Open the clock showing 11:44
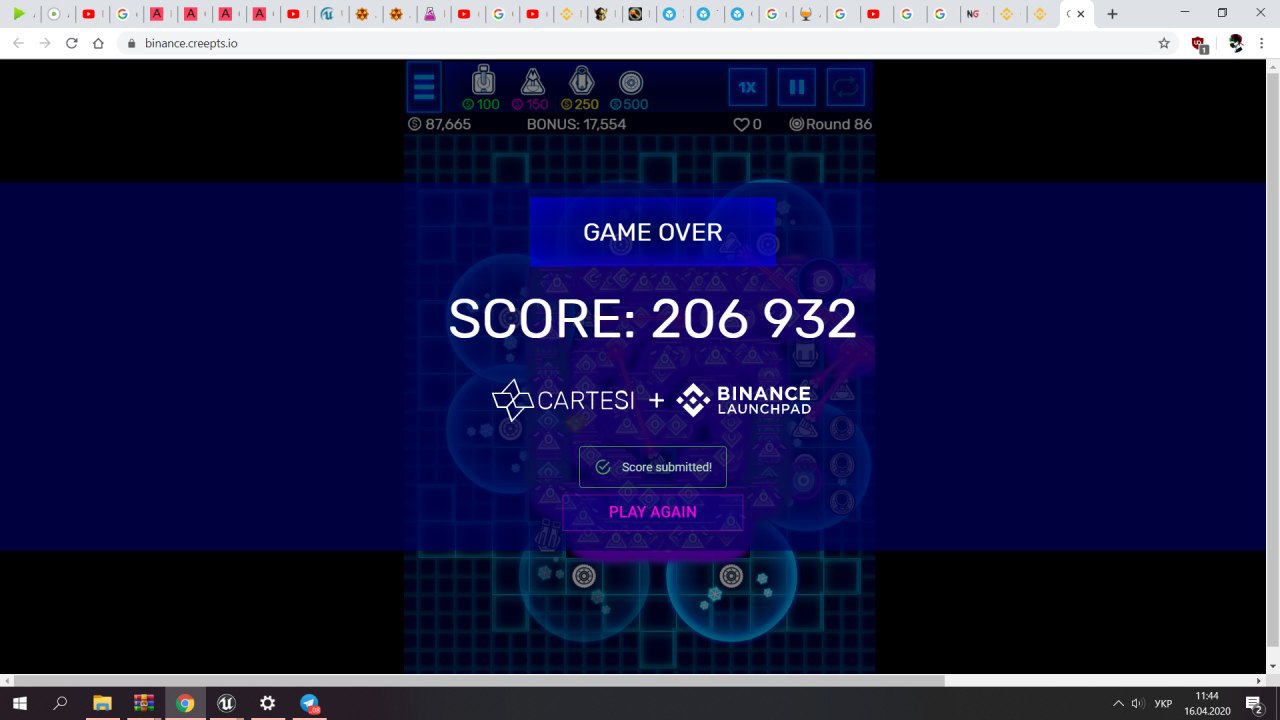 [1207, 703]
